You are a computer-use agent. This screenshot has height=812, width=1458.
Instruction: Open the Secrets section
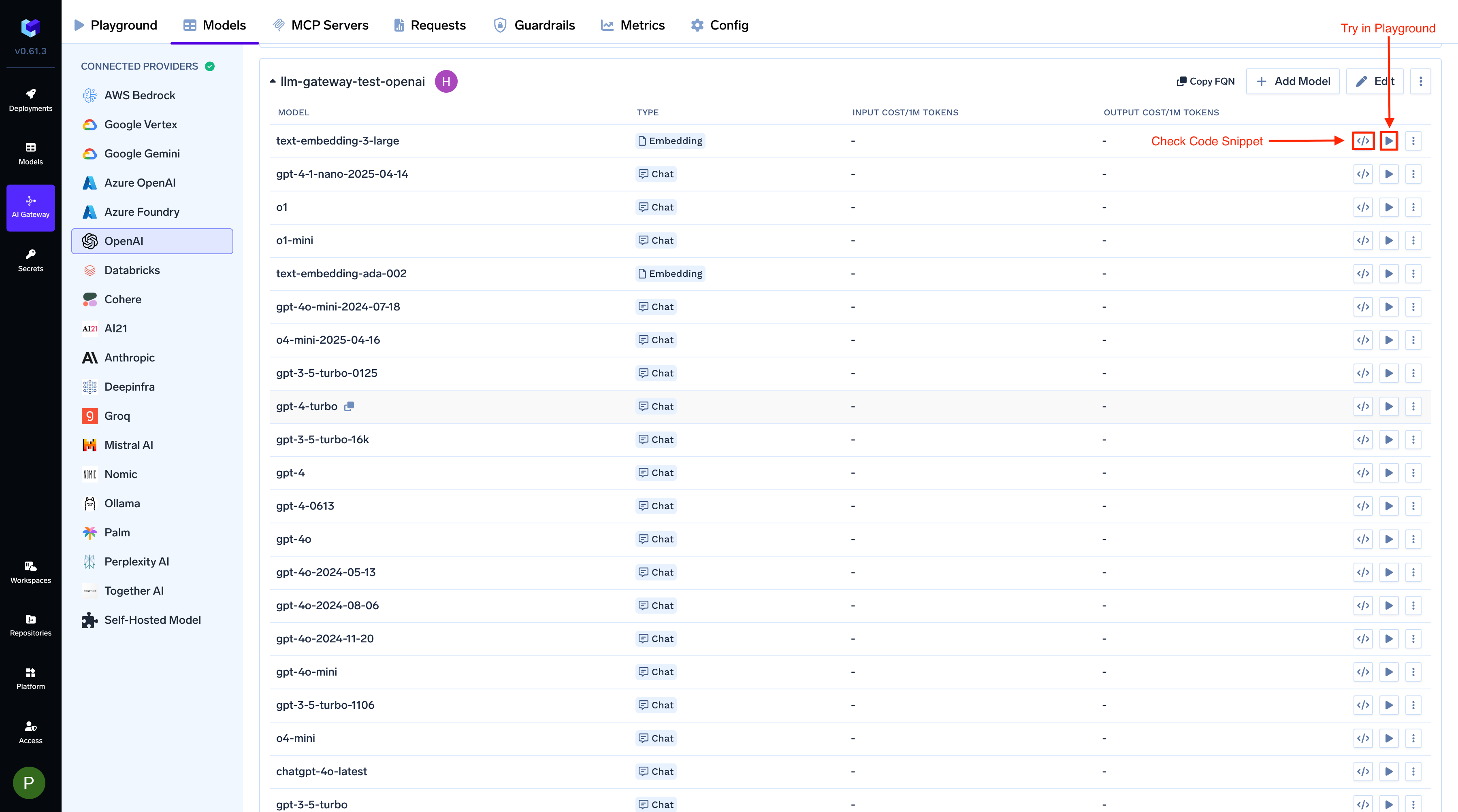[30, 260]
